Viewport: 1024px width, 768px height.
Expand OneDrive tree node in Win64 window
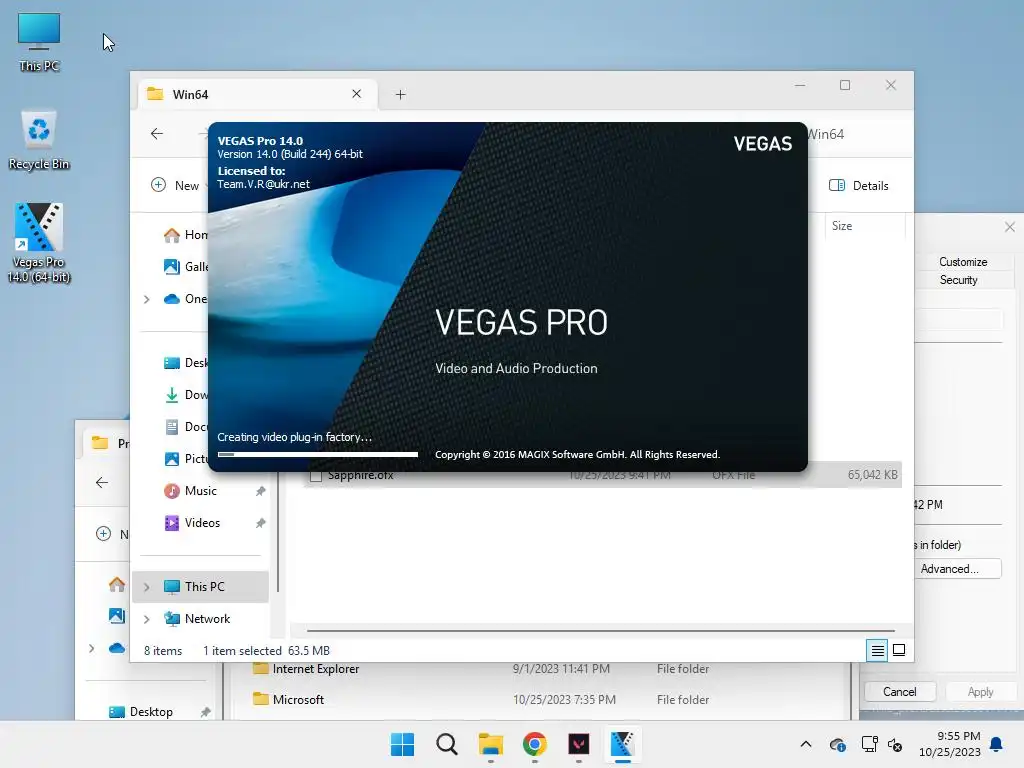click(147, 299)
